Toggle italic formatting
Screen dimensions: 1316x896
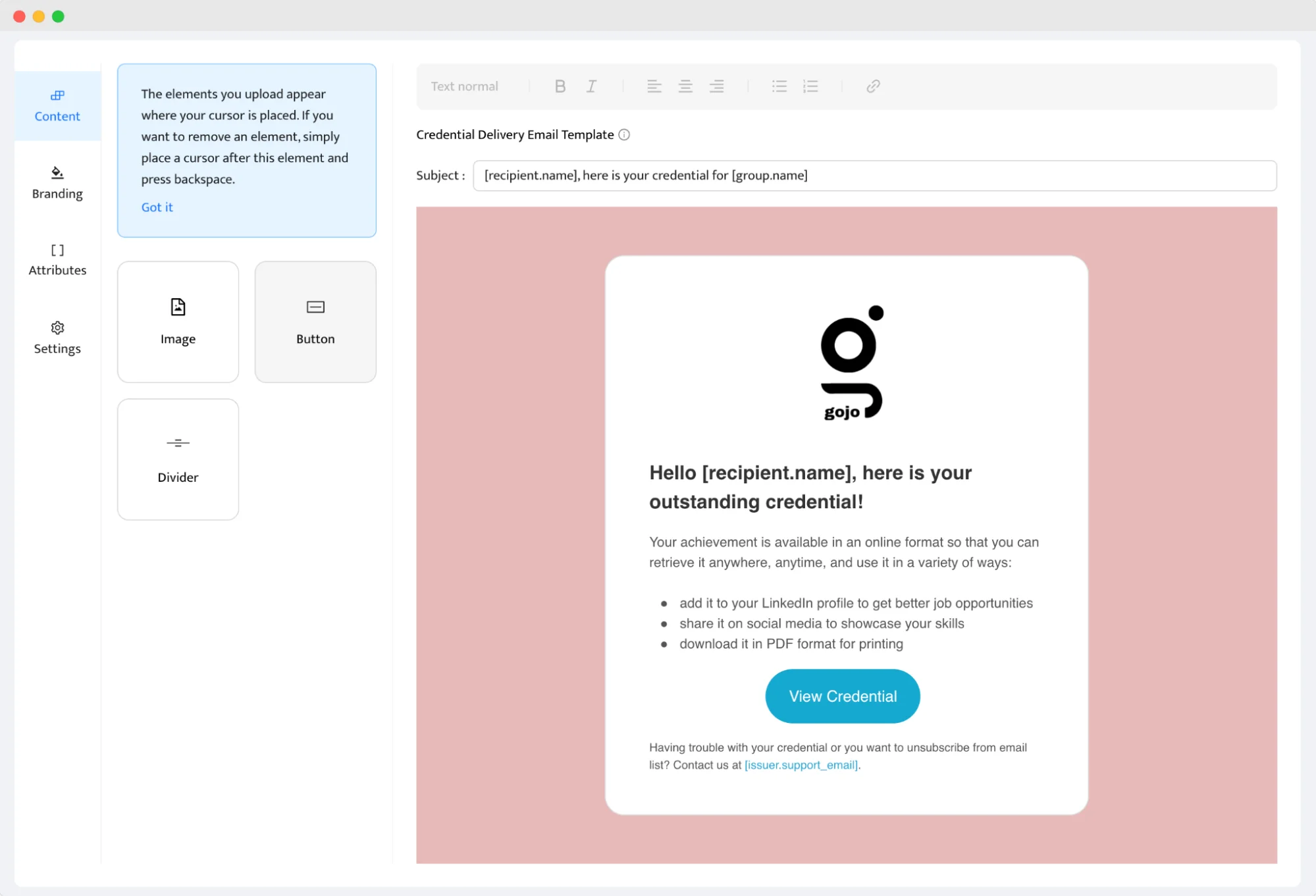tap(591, 86)
